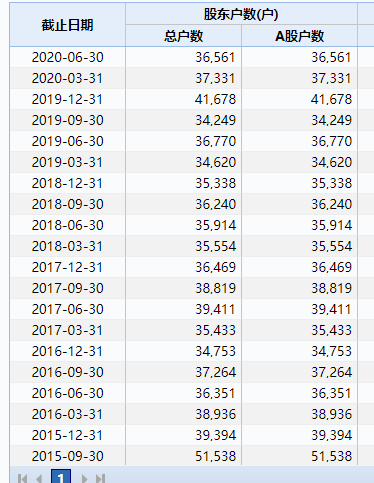Click the 总户数 column header
The height and width of the screenshot is (483, 374).
[x=183, y=36]
